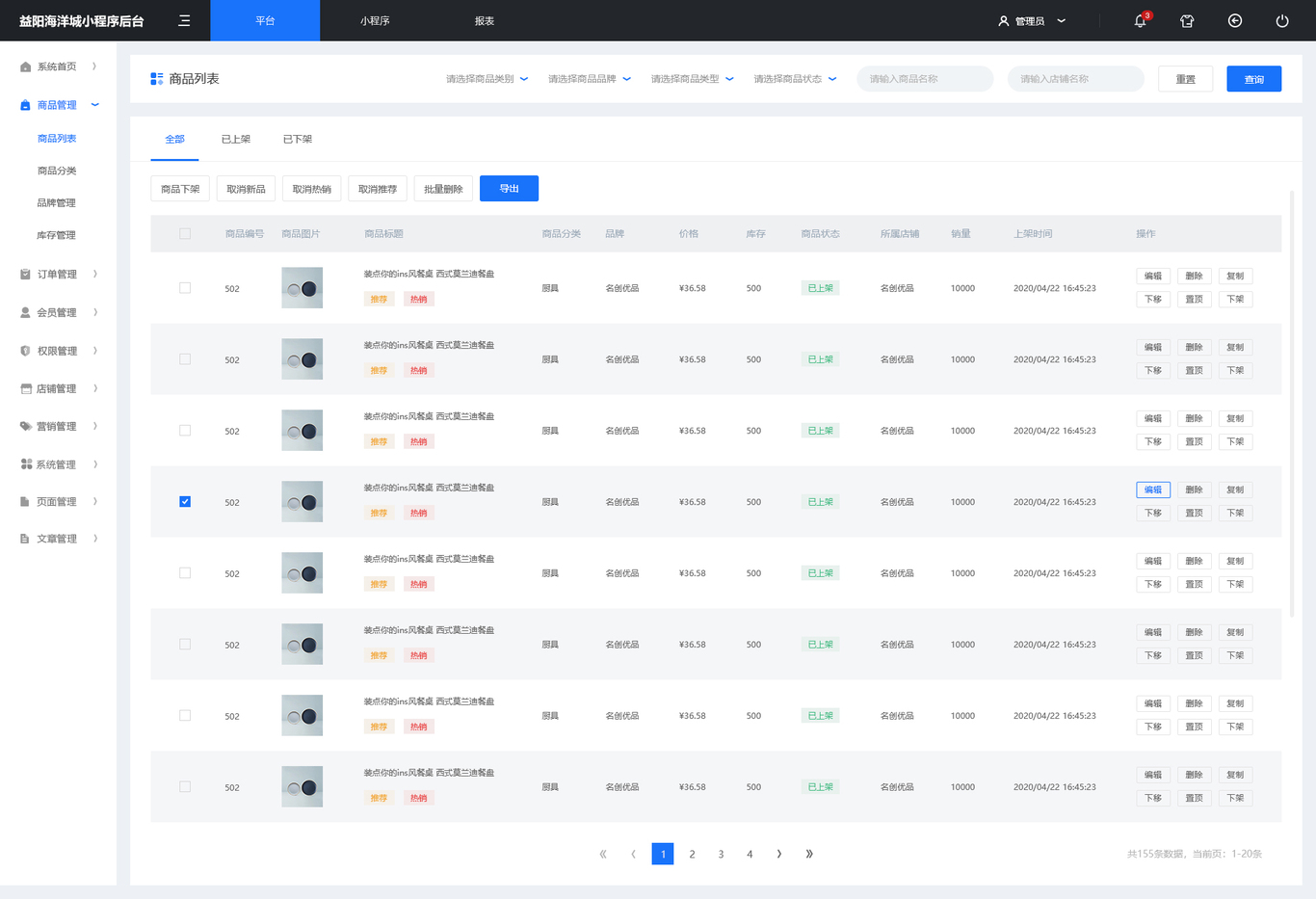Go to next page arrow
The width and height of the screenshot is (1316, 899).
click(x=779, y=854)
